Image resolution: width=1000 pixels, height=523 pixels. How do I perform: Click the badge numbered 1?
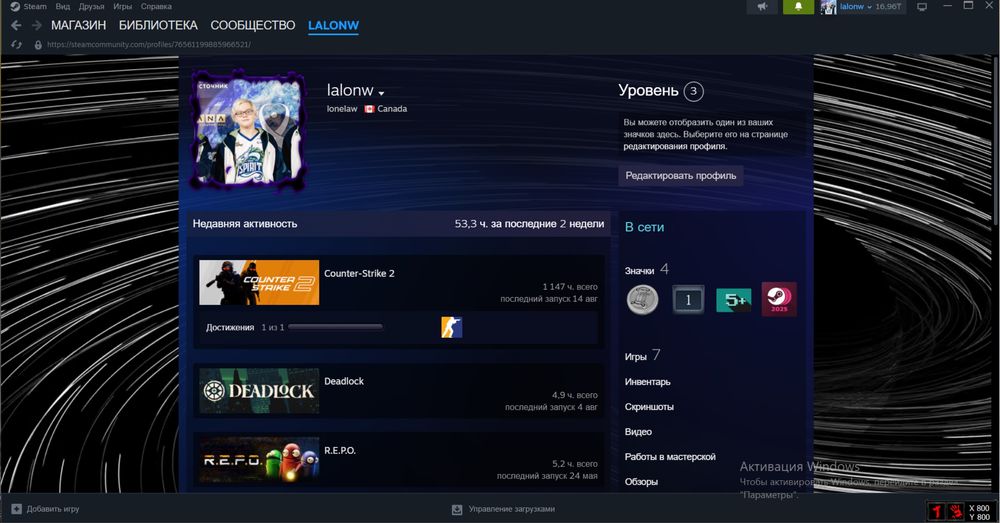tap(688, 300)
